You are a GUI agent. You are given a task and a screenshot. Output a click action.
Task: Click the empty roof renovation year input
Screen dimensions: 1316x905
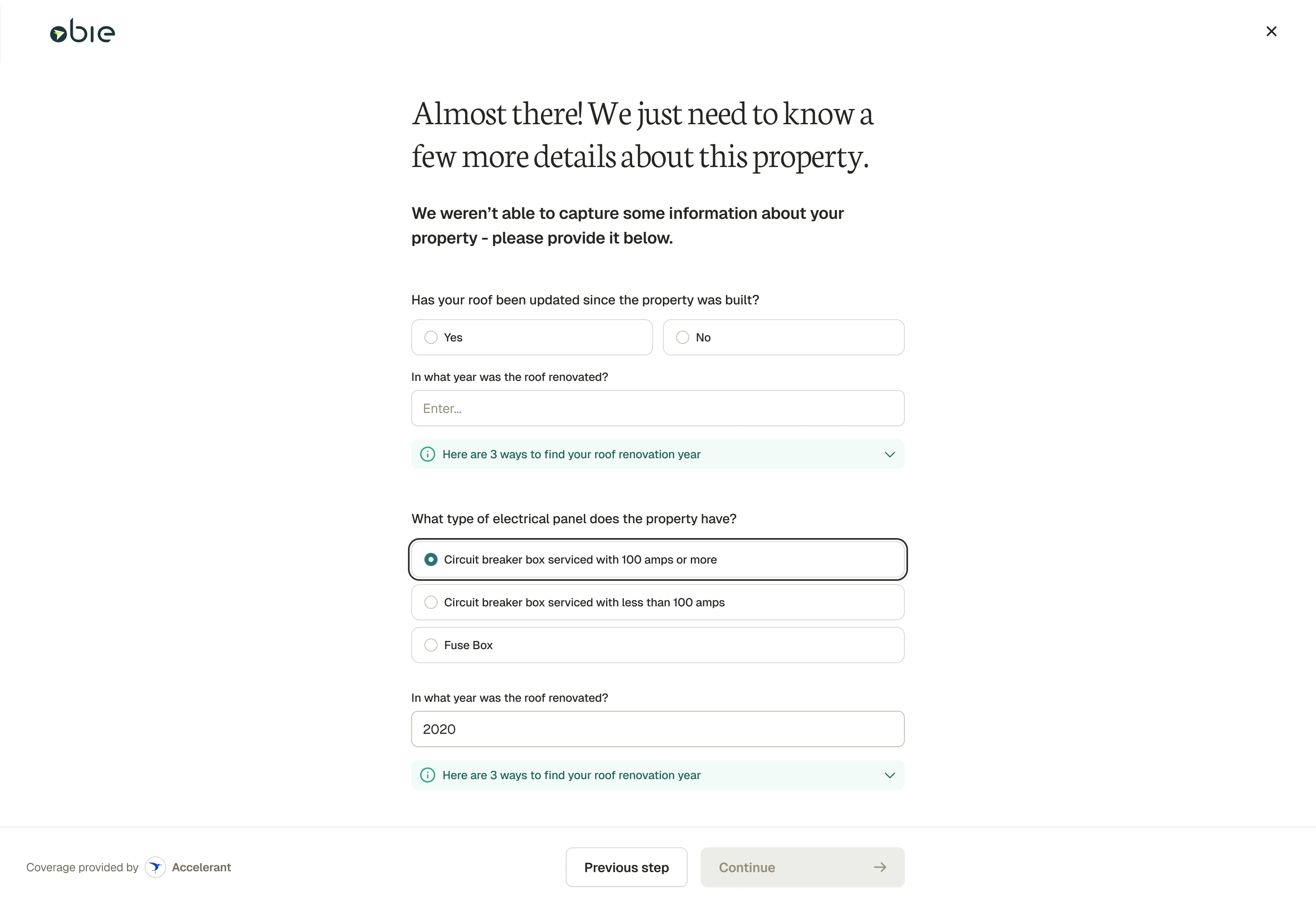point(658,408)
